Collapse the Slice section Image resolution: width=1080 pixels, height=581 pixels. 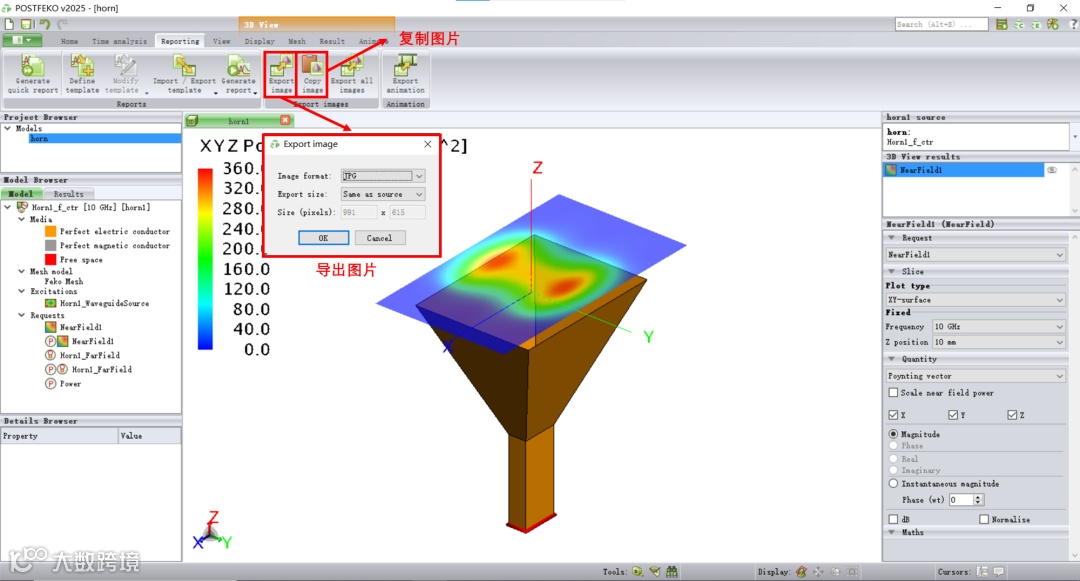pos(892,271)
